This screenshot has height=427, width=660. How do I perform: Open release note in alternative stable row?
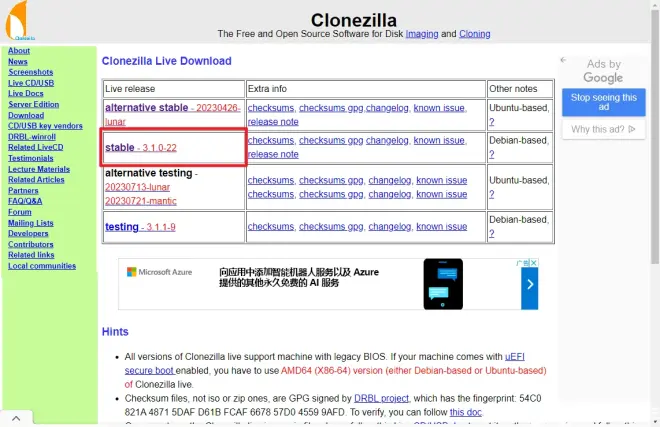tap(273, 122)
